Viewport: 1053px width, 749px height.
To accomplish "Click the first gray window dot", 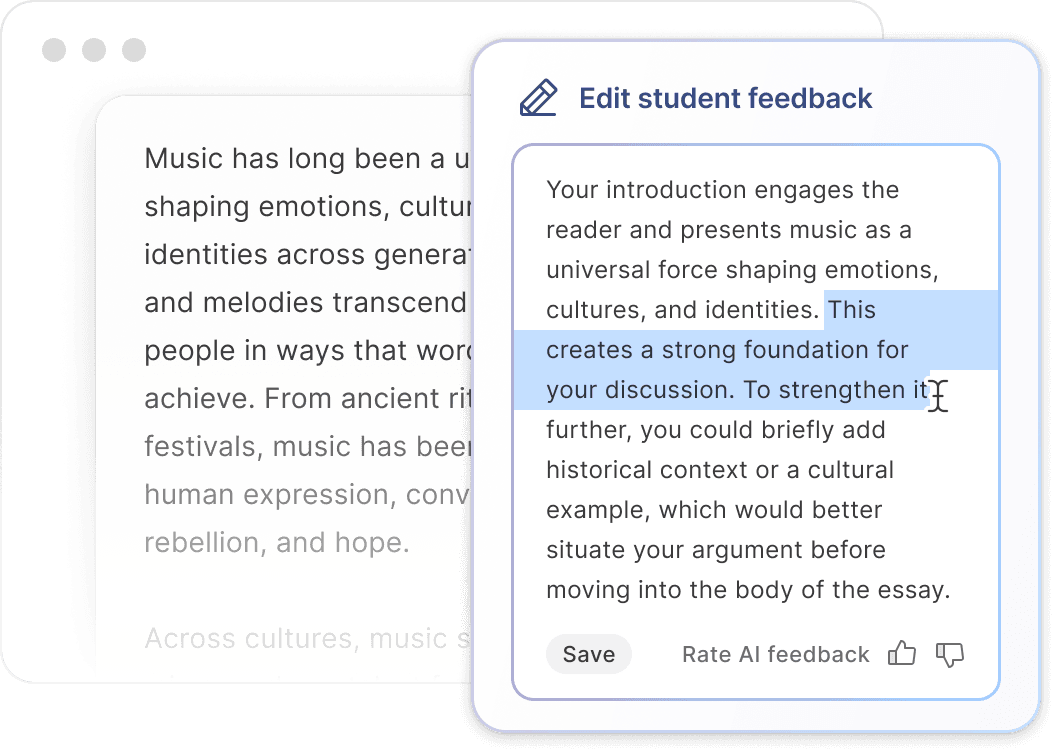I will click(54, 50).
